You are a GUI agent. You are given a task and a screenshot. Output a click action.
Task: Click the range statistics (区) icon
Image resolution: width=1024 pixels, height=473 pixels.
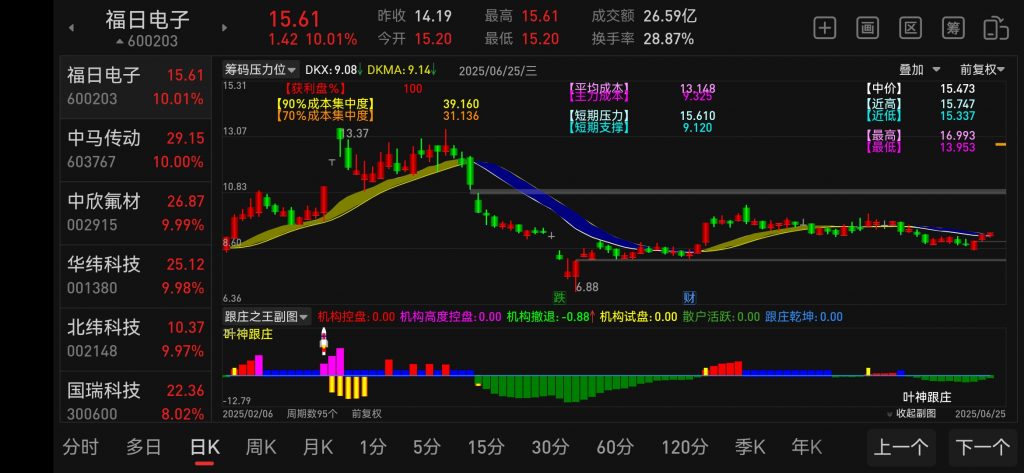pyautogui.click(x=910, y=28)
